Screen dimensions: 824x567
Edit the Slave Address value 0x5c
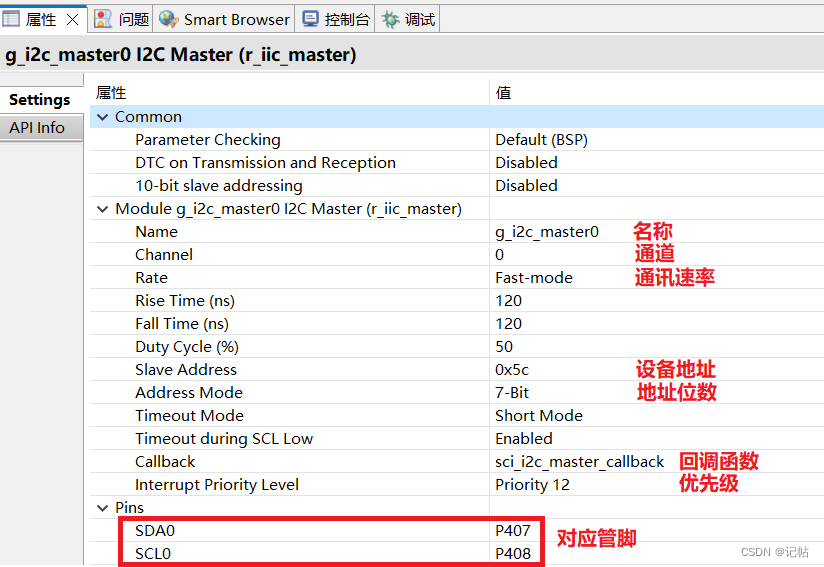click(x=512, y=370)
